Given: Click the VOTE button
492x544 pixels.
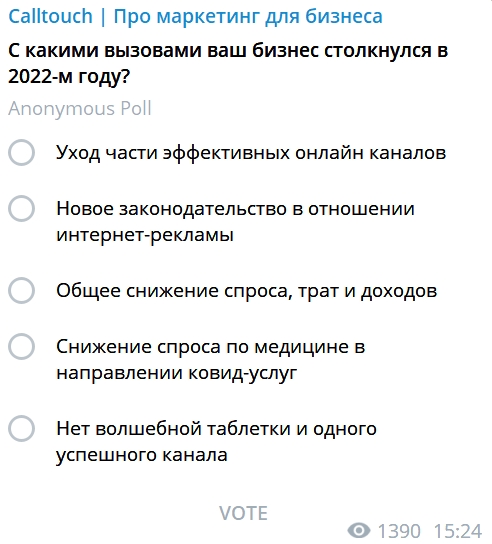Looking at the screenshot, I should [244, 513].
